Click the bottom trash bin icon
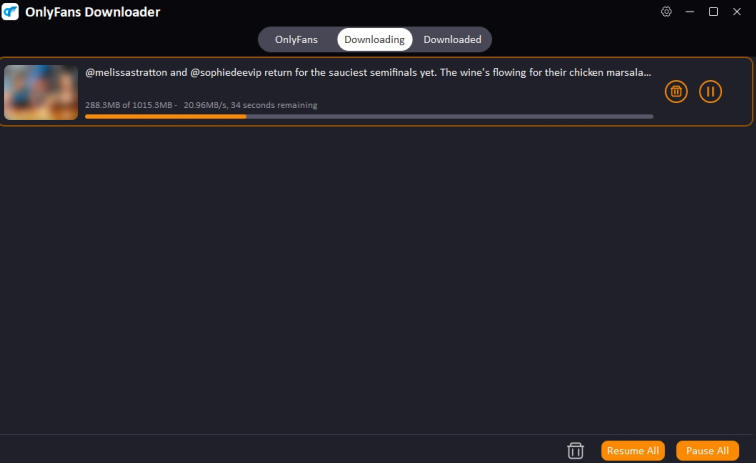756x464 pixels. point(575,450)
